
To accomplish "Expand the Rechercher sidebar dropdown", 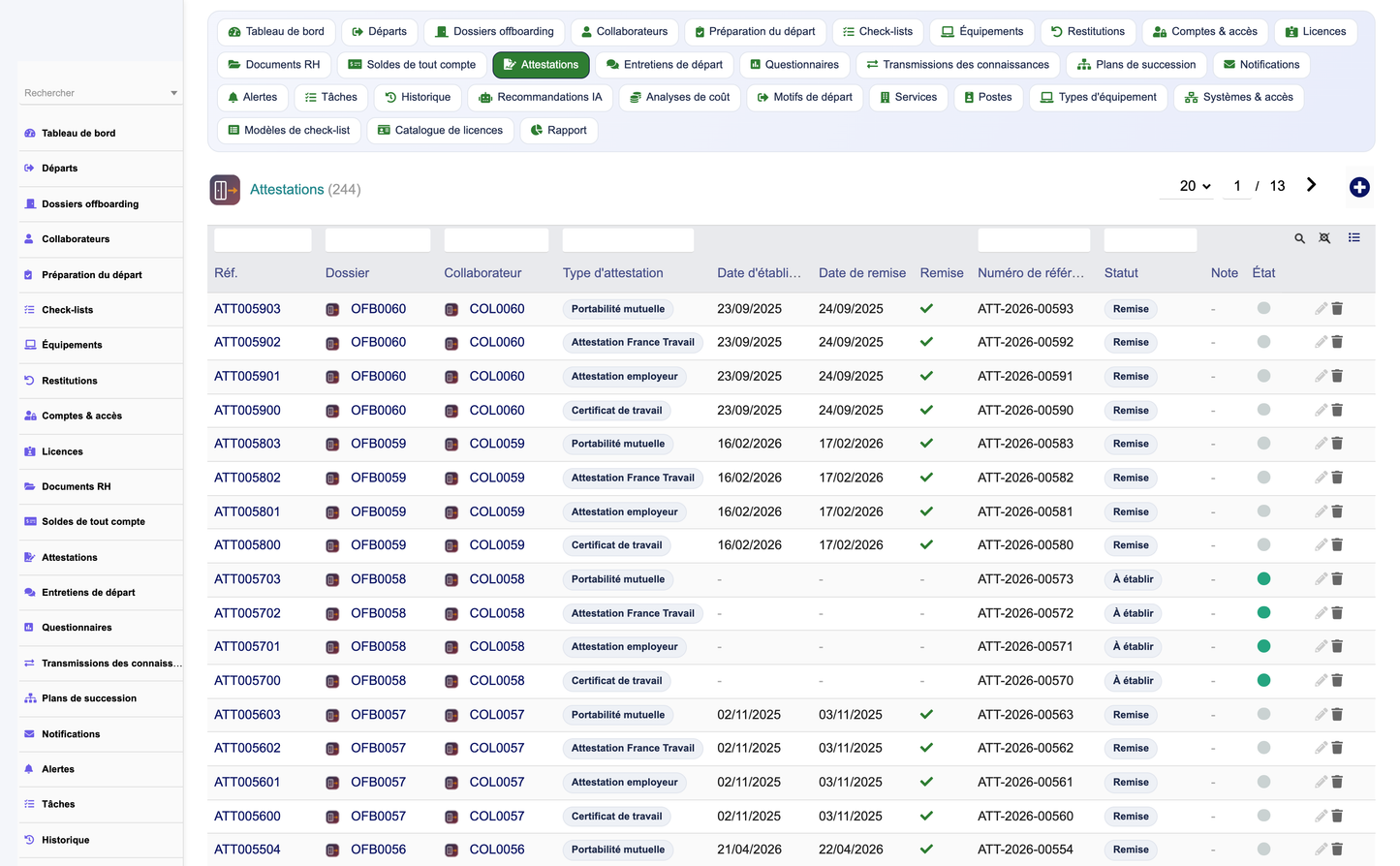I will [173, 94].
